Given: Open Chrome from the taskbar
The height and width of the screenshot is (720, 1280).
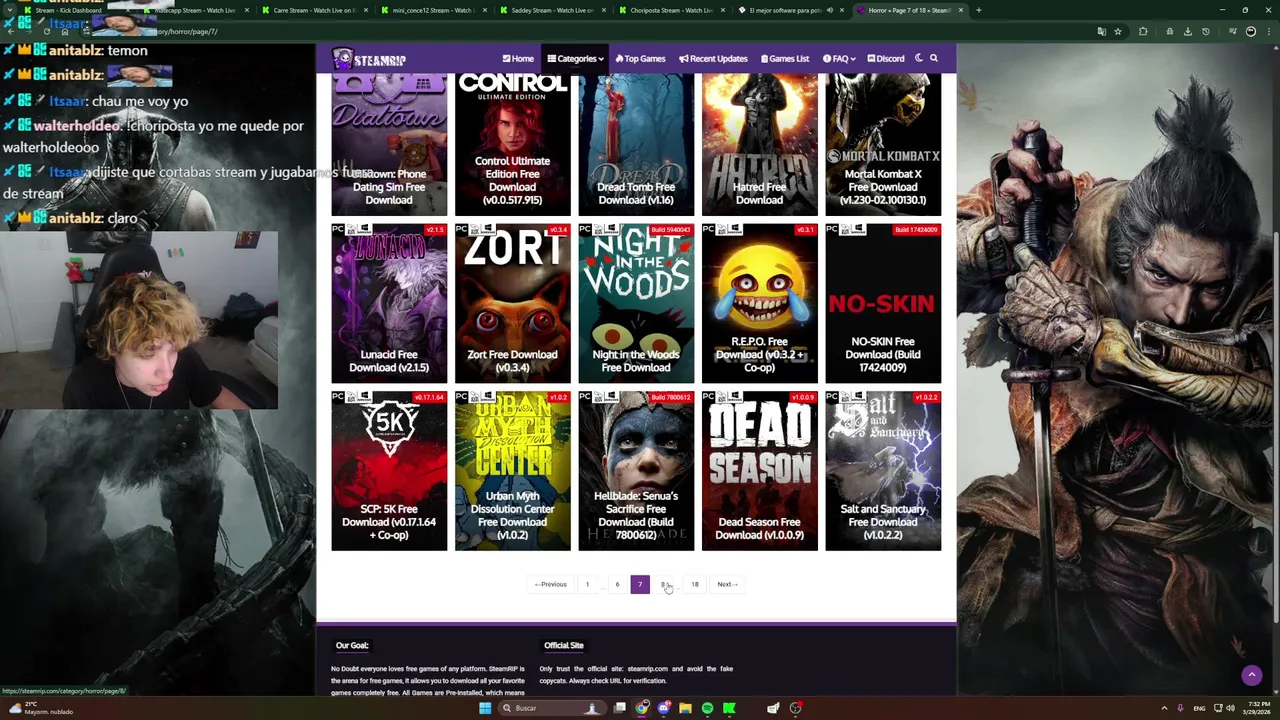Looking at the screenshot, I should [x=642, y=708].
